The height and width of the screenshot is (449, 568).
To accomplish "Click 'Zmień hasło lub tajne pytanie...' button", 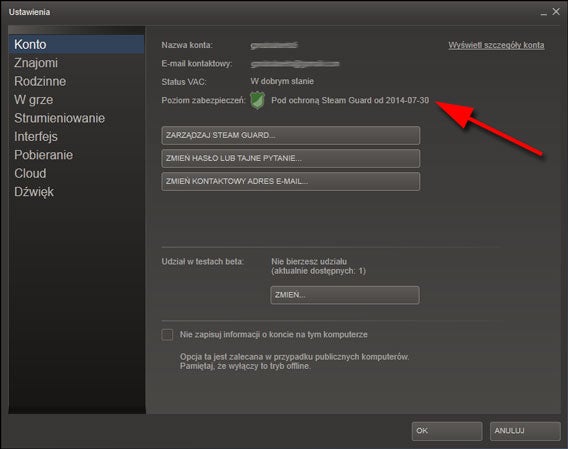I will pyautogui.click(x=291, y=158).
